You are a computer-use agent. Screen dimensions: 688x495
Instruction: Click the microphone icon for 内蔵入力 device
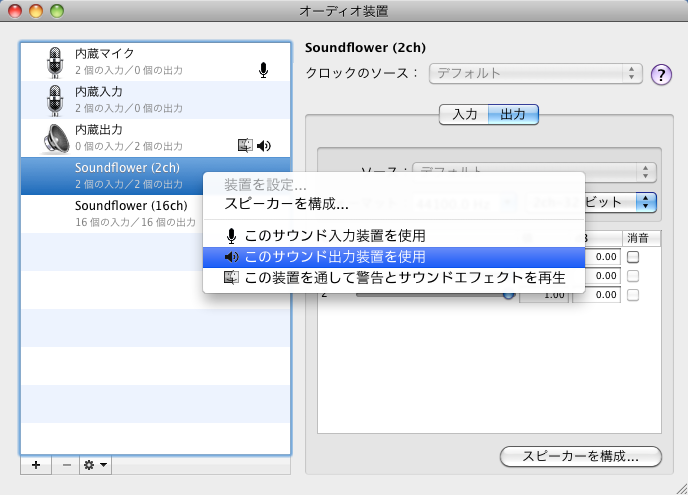(55, 100)
